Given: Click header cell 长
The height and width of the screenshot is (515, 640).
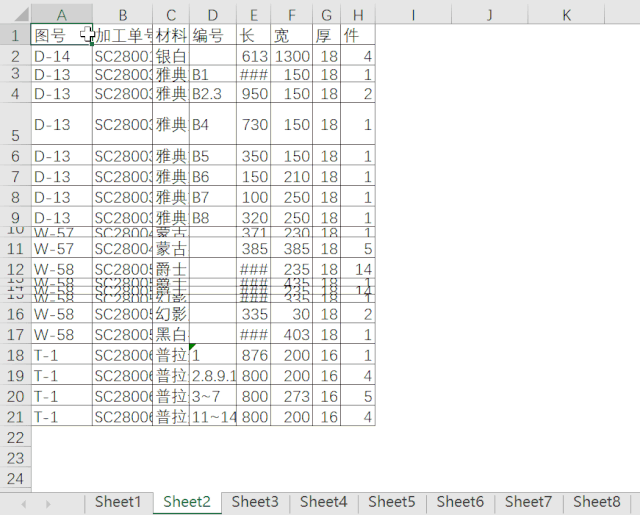Looking at the screenshot, I should coord(253,35).
